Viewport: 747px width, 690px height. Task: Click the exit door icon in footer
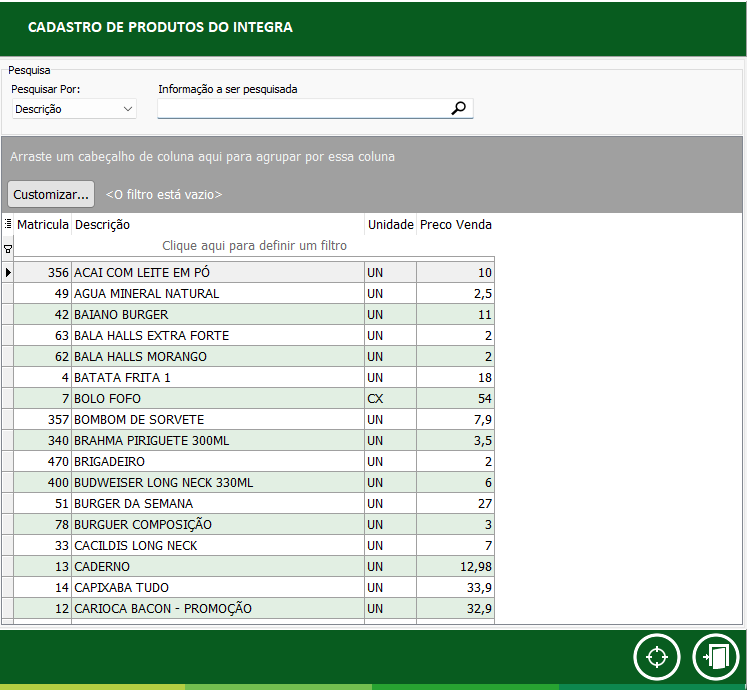click(x=716, y=657)
